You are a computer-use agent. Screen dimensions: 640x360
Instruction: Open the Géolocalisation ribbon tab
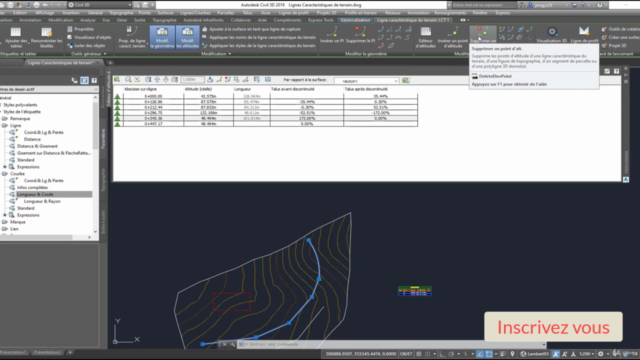(355, 20)
